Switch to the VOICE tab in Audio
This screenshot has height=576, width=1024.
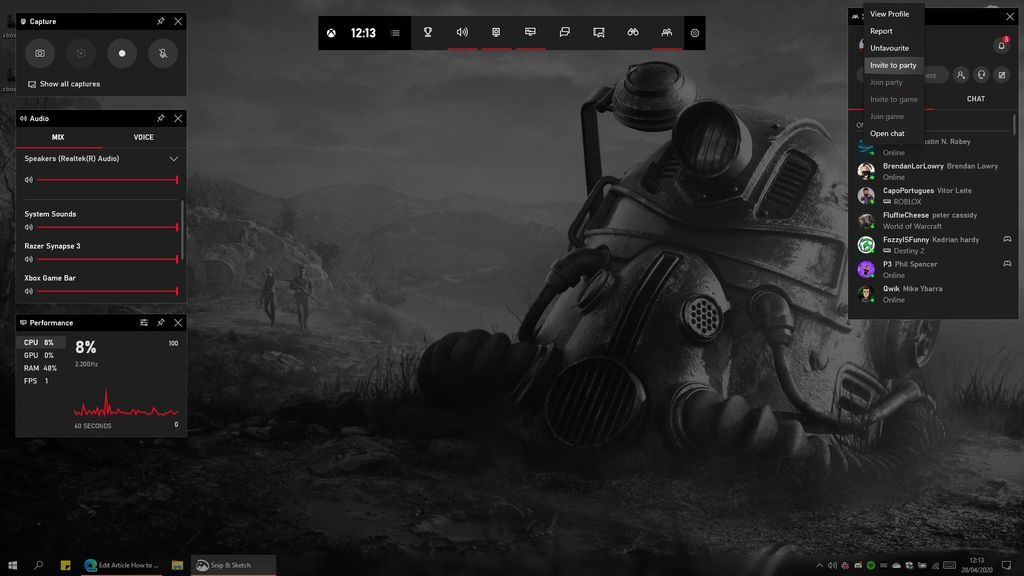tap(143, 137)
